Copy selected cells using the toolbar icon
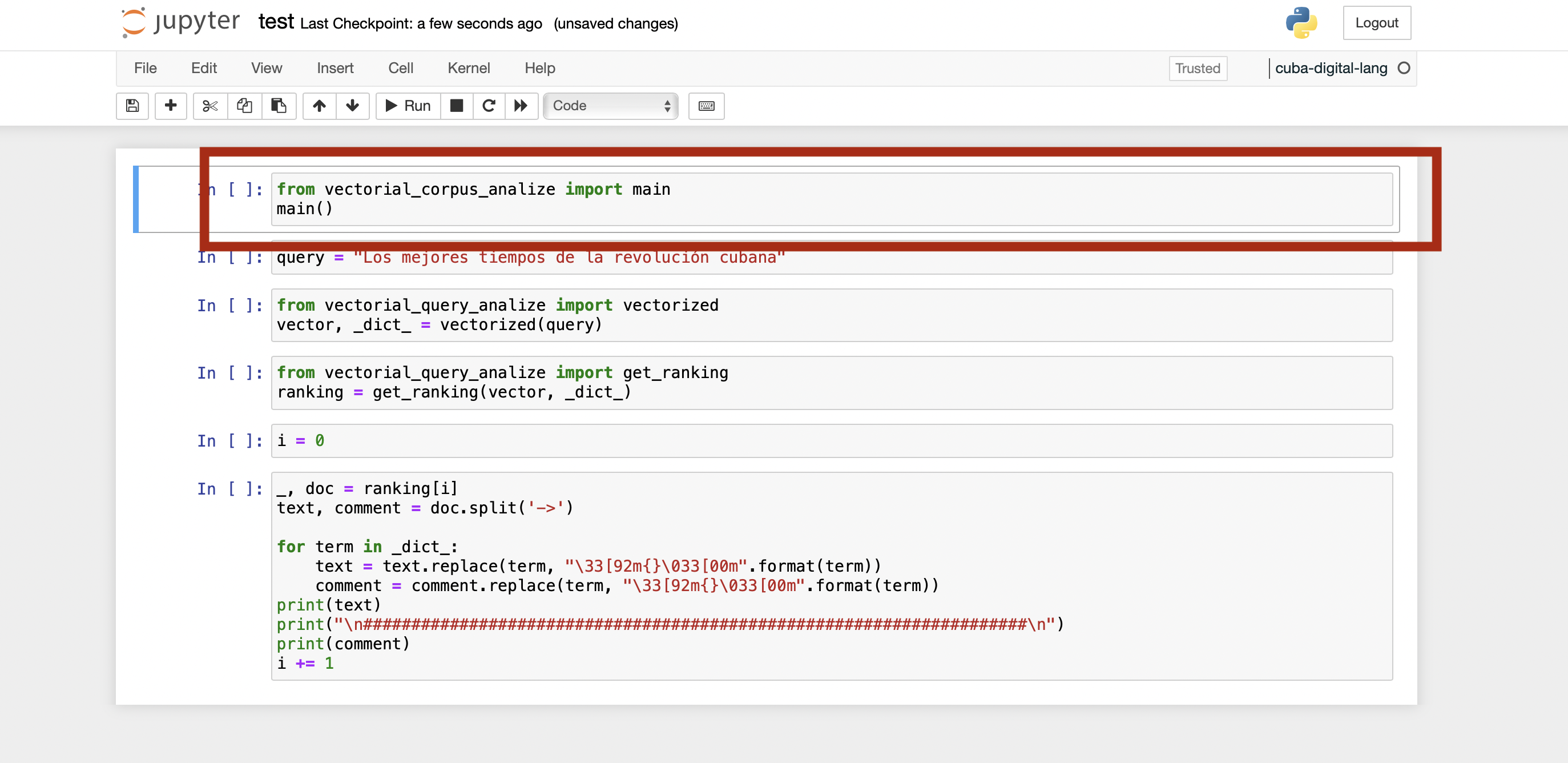The width and height of the screenshot is (1568, 763). (x=244, y=106)
